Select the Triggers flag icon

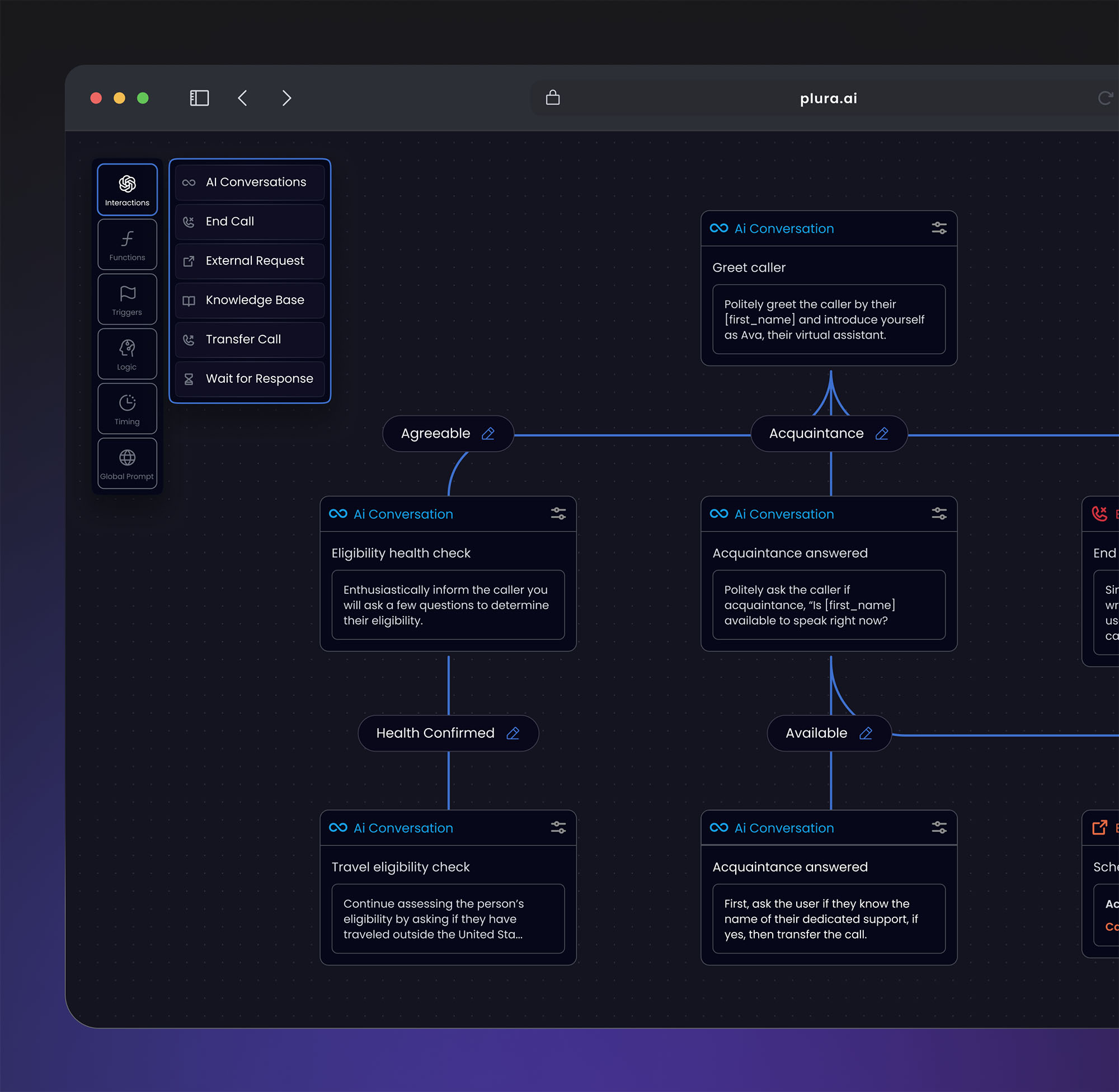(x=127, y=294)
